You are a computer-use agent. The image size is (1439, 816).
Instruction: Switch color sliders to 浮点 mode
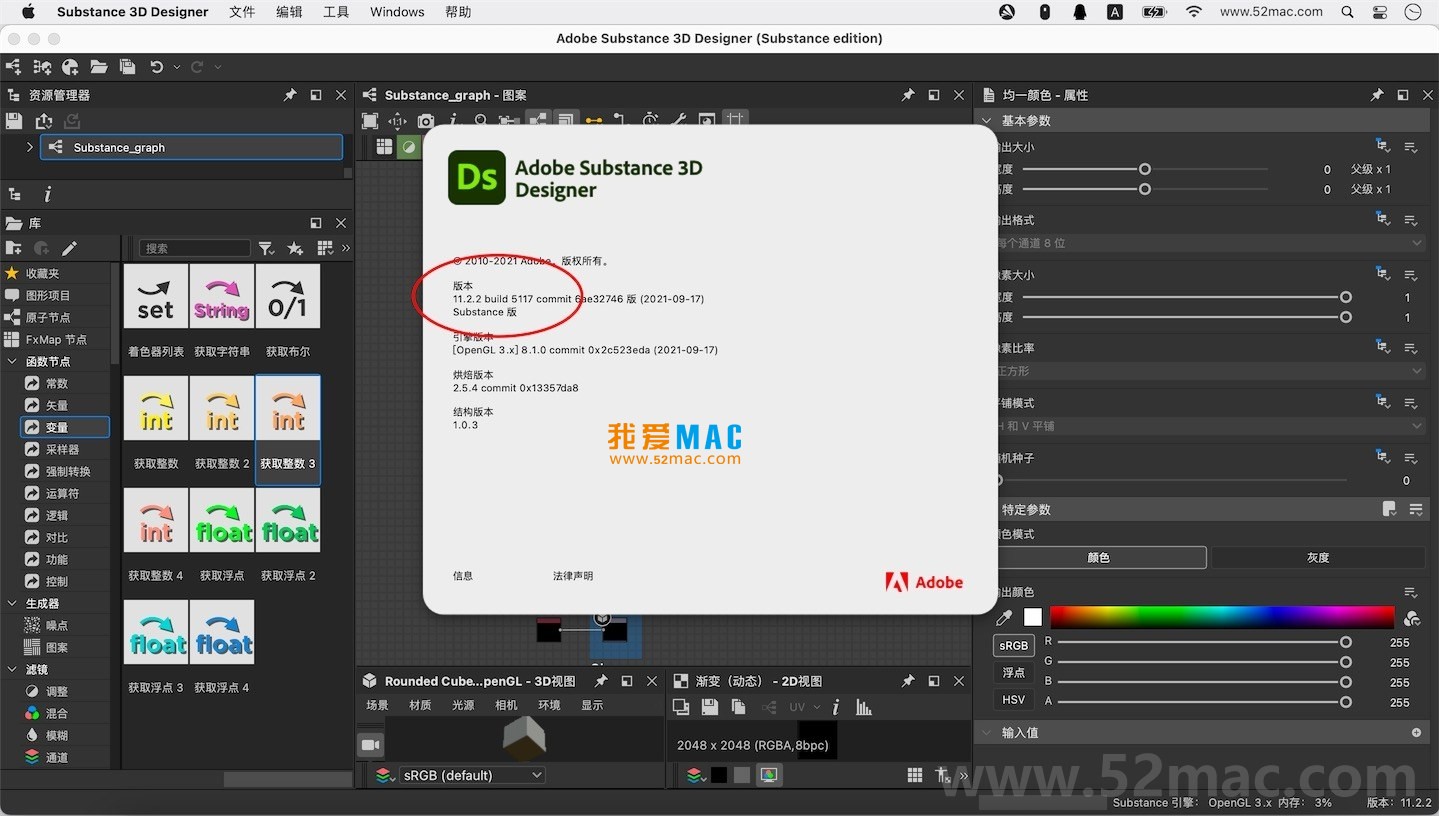pos(1014,673)
